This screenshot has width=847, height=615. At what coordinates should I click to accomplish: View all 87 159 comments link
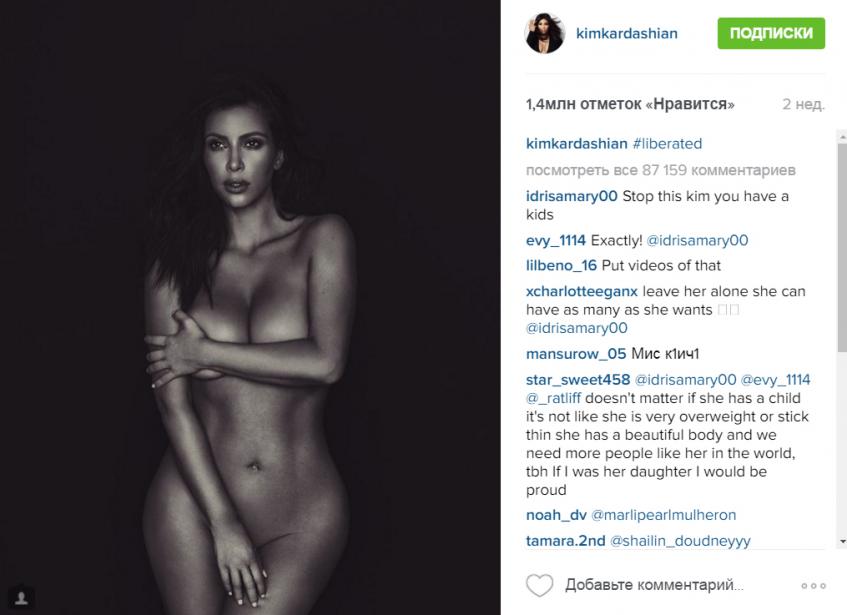[661, 170]
